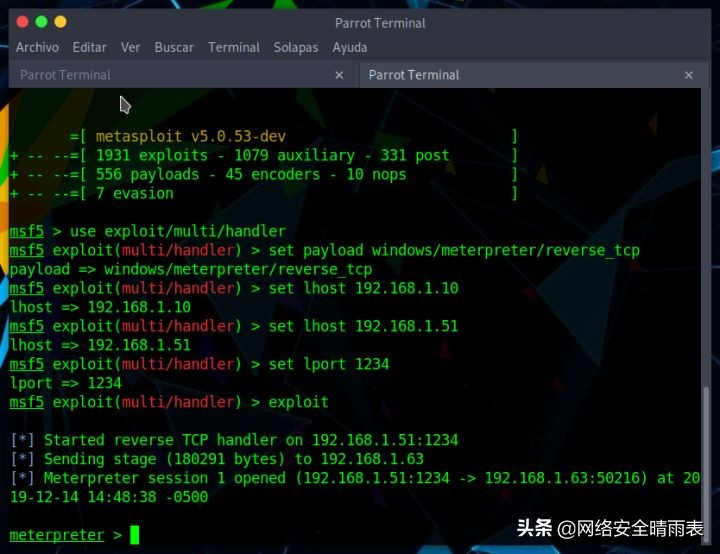Click the green window button
Screen dimensions: 720x554
41,22
